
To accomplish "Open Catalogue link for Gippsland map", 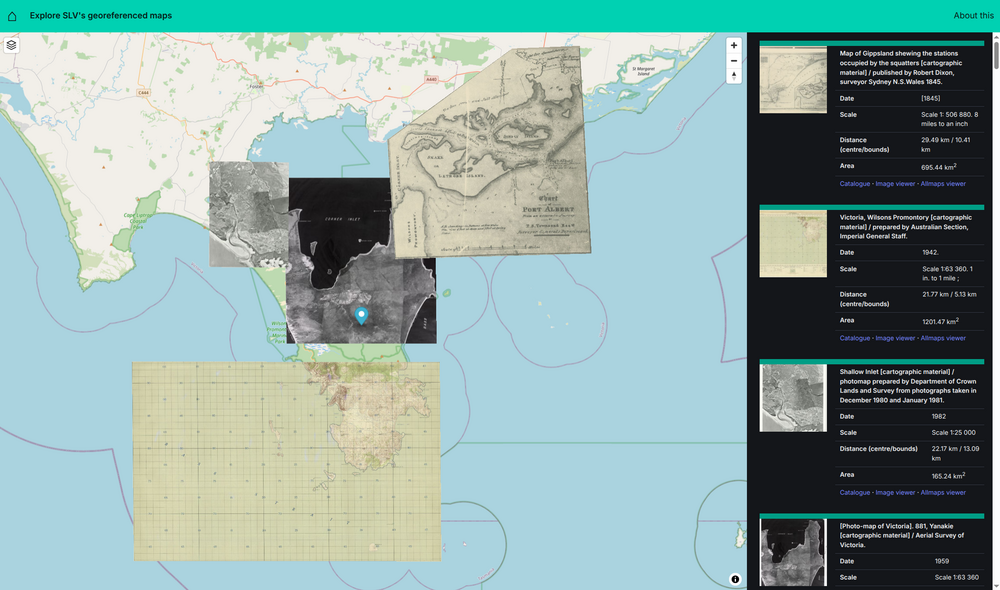I will click(x=855, y=184).
